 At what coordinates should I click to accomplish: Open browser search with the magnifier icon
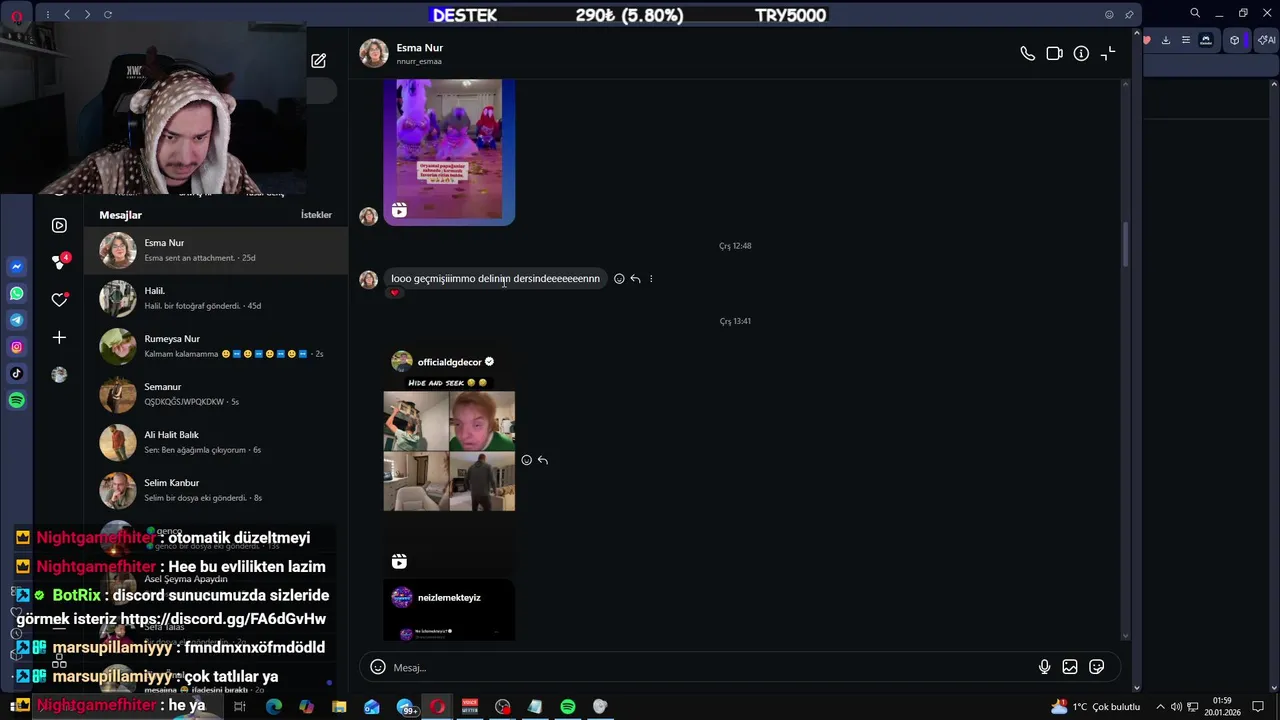[1195, 13]
